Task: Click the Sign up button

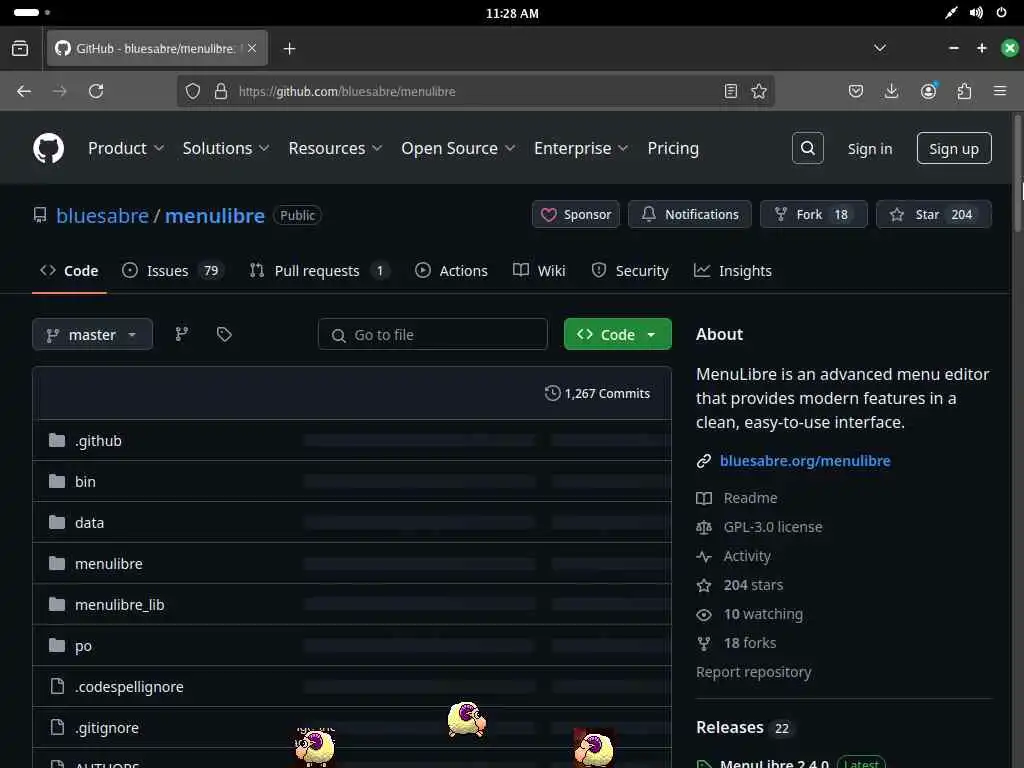Action: (953, 148)
